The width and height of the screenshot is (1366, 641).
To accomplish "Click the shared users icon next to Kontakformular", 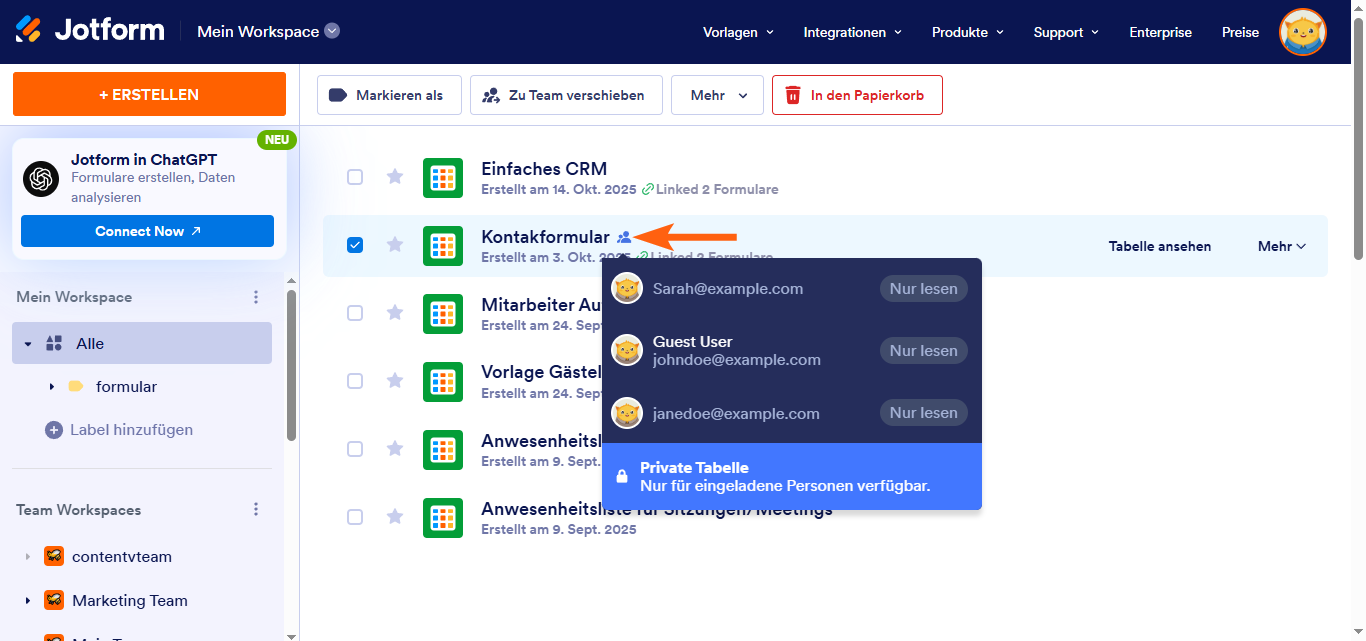I will point(624,237).
